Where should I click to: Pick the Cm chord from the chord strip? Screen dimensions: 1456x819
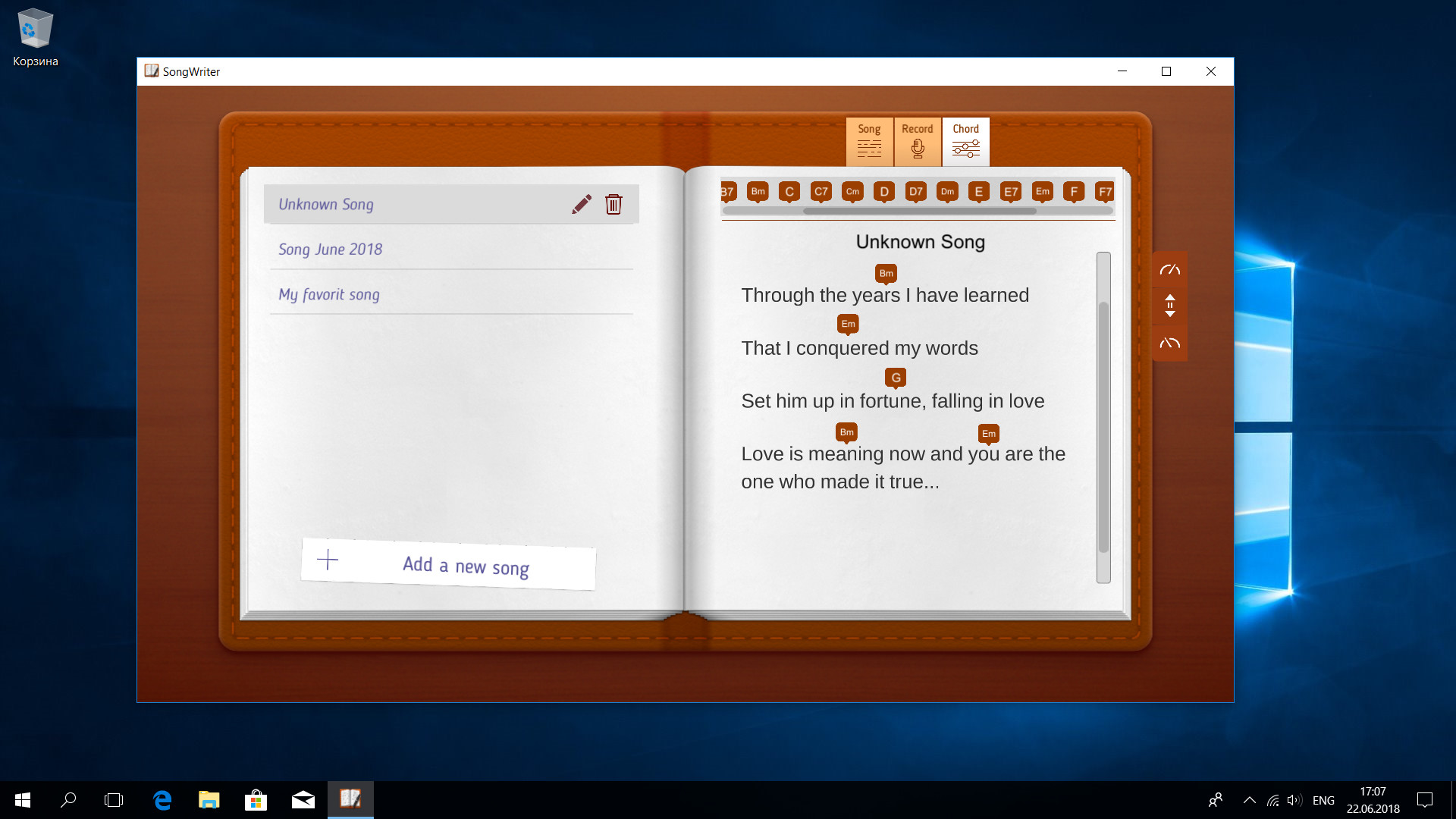point(852,192)
